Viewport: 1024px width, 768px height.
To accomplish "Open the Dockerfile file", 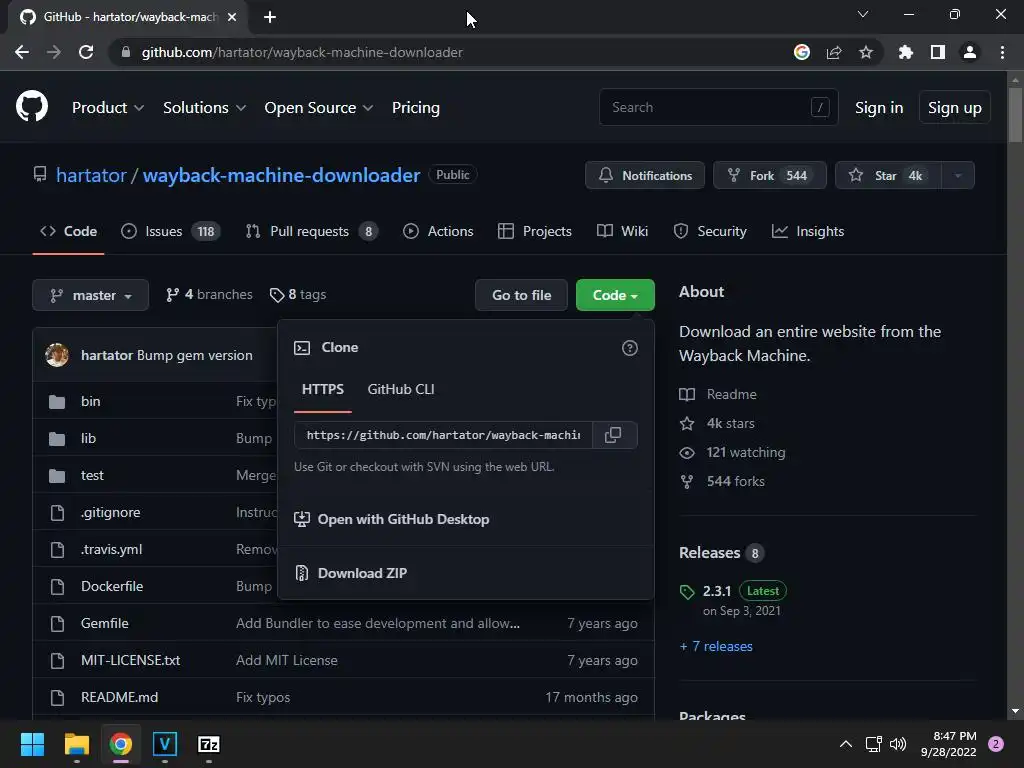I will click(x=112, y=586).
